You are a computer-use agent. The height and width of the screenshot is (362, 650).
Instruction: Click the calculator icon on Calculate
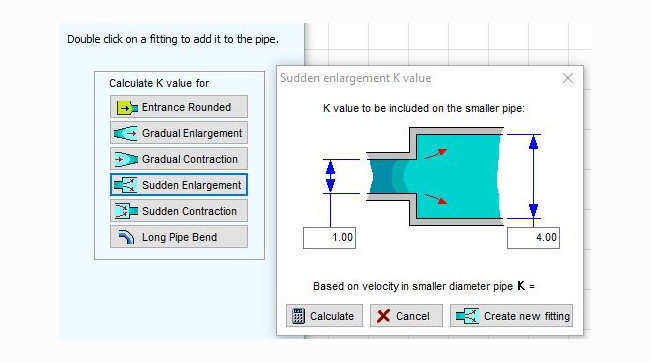(298, 316)
